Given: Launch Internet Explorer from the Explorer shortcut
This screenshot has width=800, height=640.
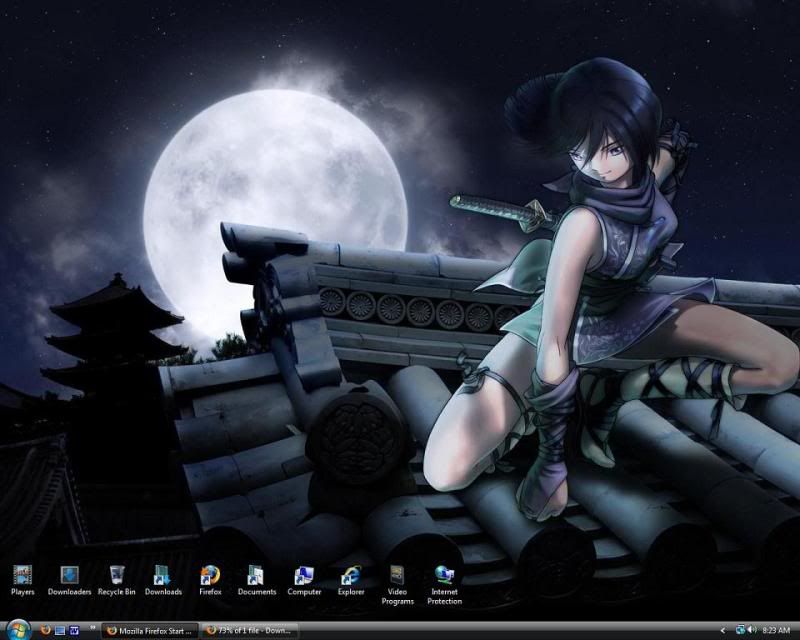Looking at the screenshot, I should point(351,577).
